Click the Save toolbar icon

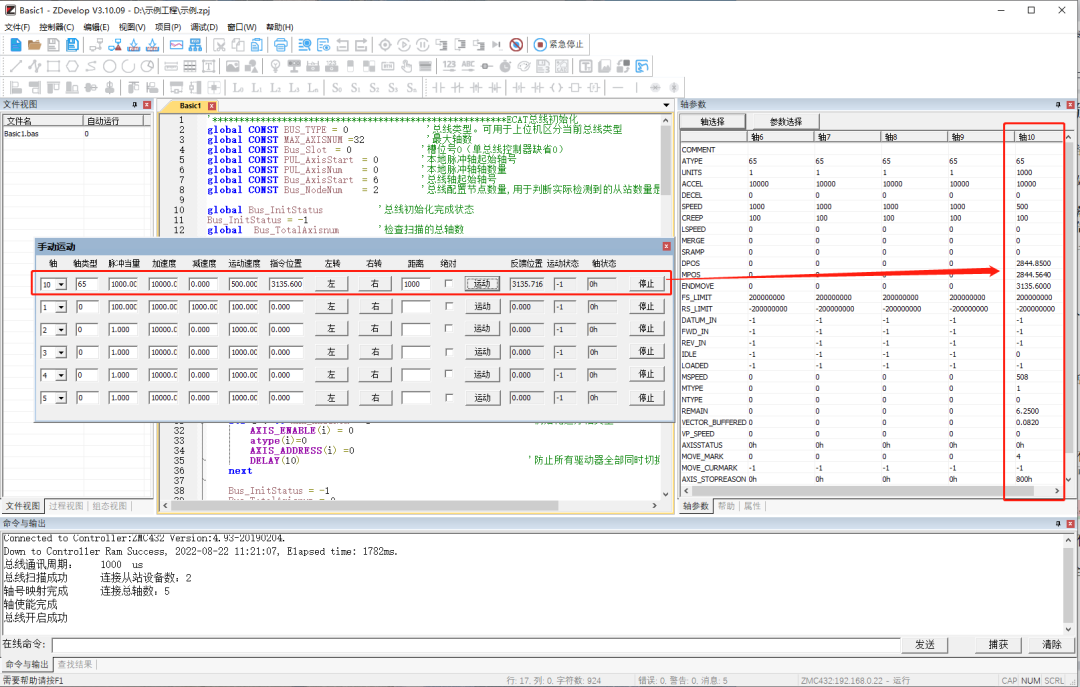pyautogui.click(x=52, y=43)
